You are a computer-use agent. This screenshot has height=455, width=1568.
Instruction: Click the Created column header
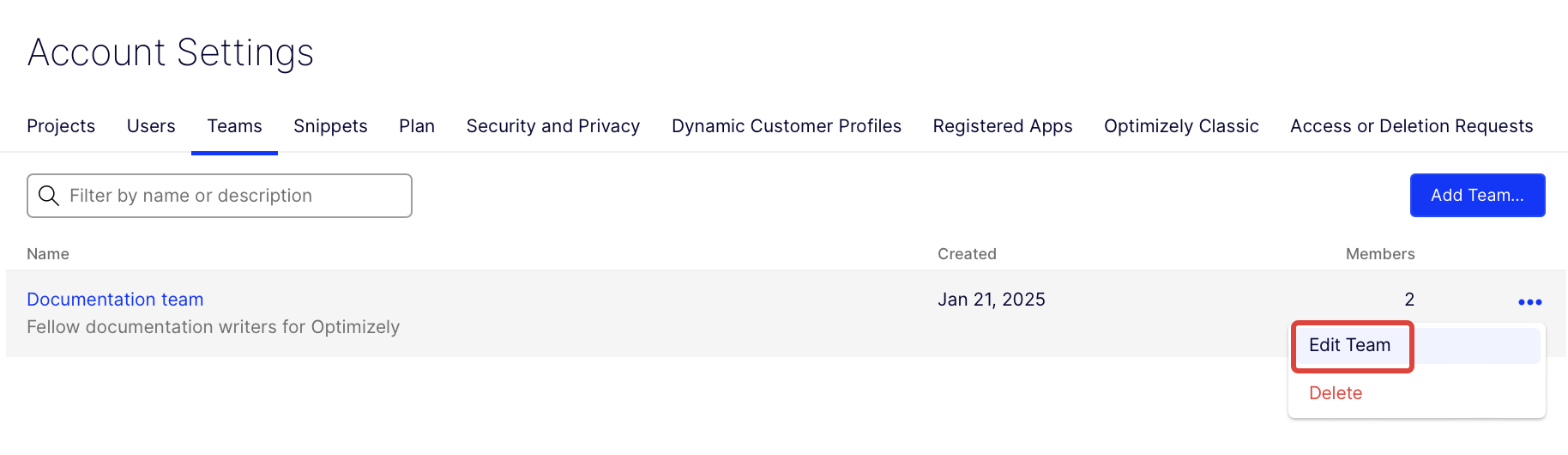pos(967,254)
